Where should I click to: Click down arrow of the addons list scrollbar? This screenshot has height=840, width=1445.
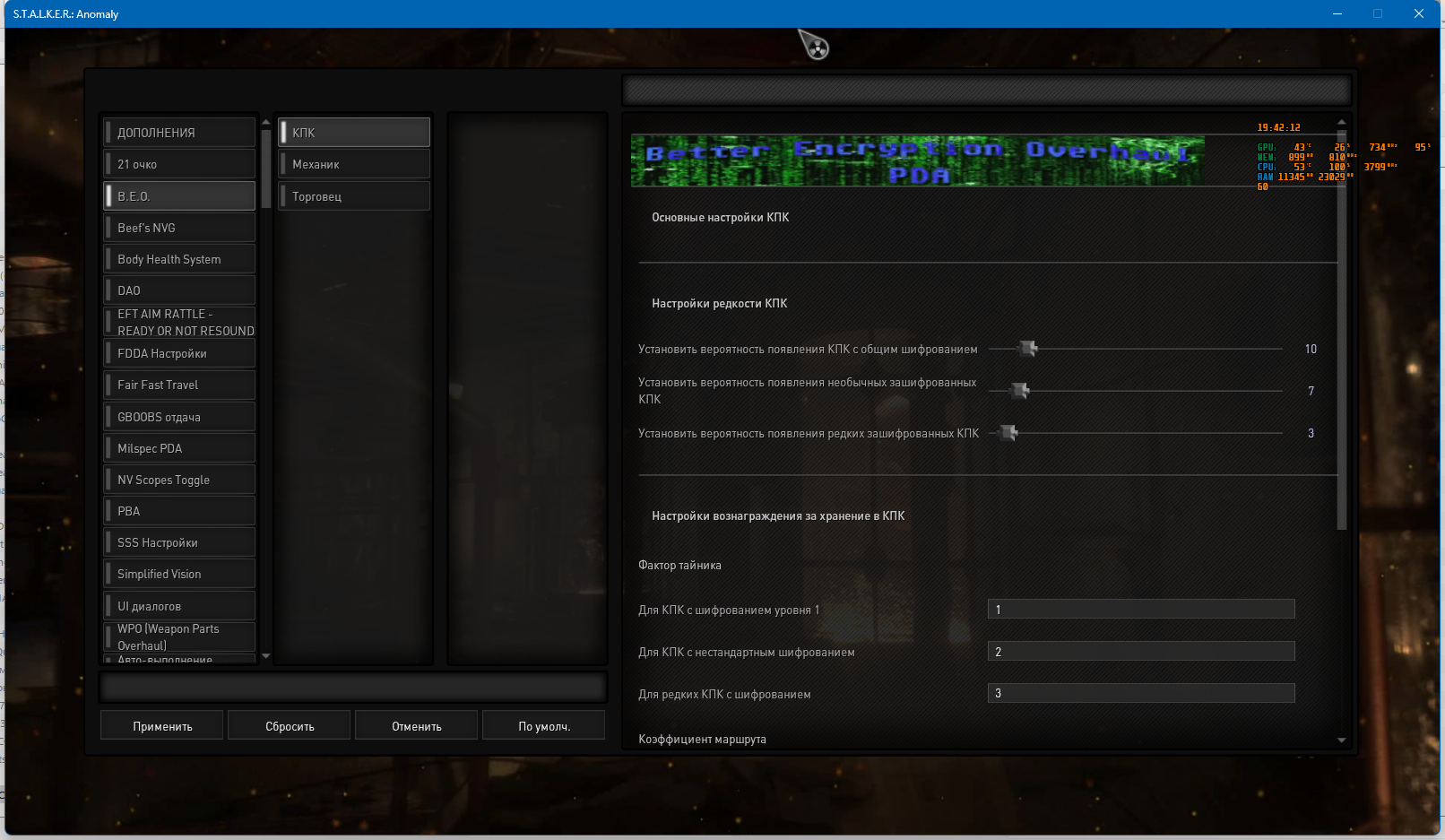pos(265,656)
